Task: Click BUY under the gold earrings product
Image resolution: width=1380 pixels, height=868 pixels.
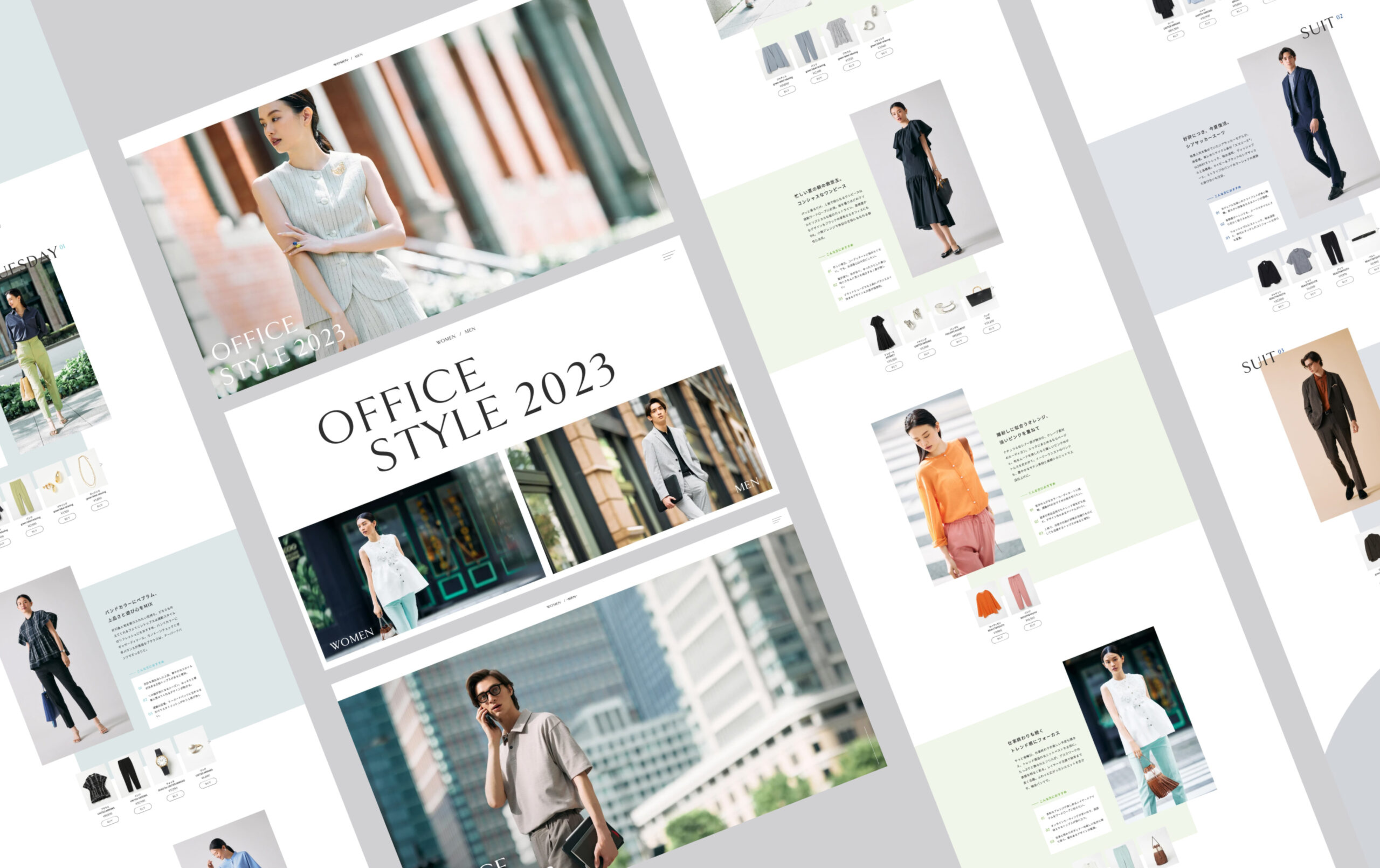Action: point(66,518)
